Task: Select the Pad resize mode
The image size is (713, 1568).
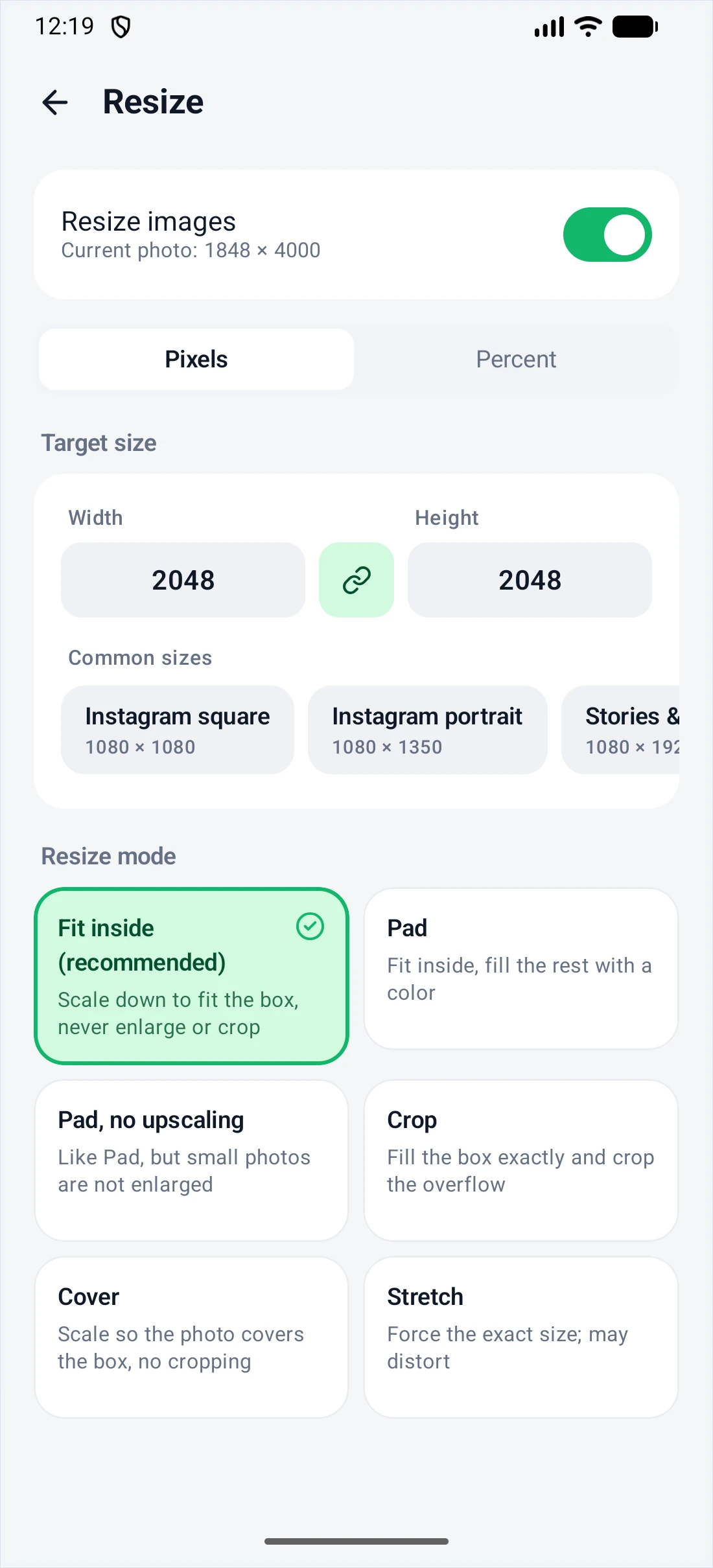Action: point(521,969)
